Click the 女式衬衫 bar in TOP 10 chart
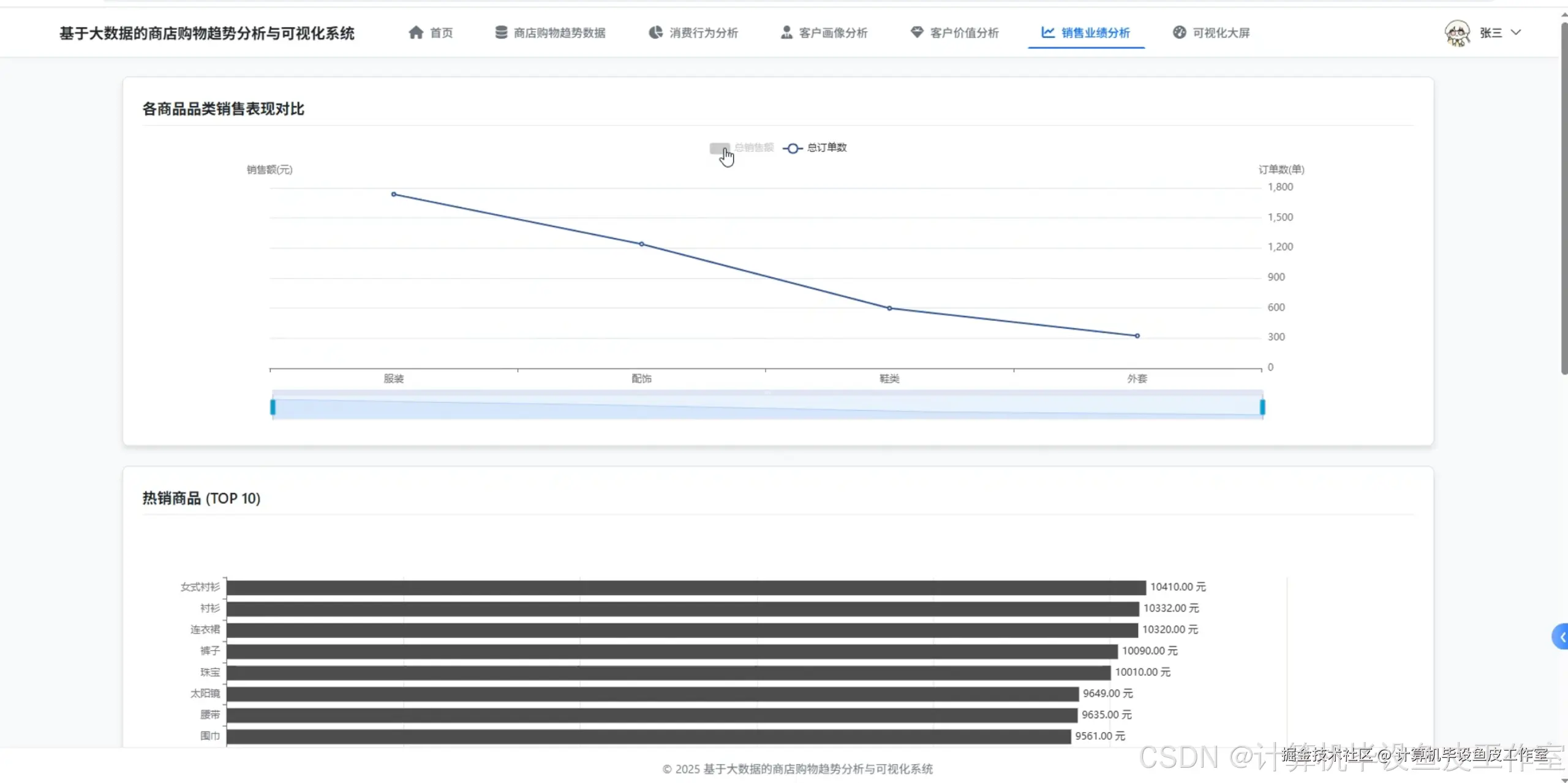 (685, 587)
